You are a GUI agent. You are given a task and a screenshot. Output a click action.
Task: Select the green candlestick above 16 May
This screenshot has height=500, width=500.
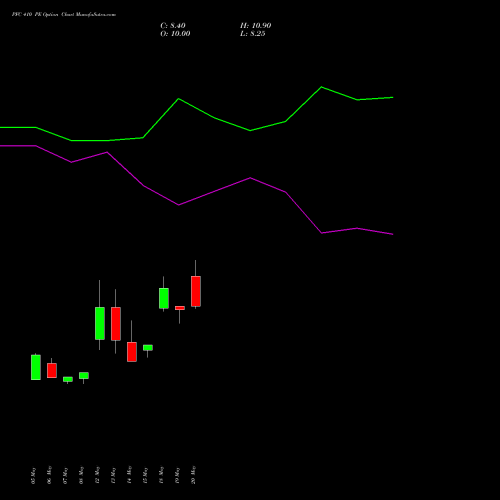click(x=164, y=298)
